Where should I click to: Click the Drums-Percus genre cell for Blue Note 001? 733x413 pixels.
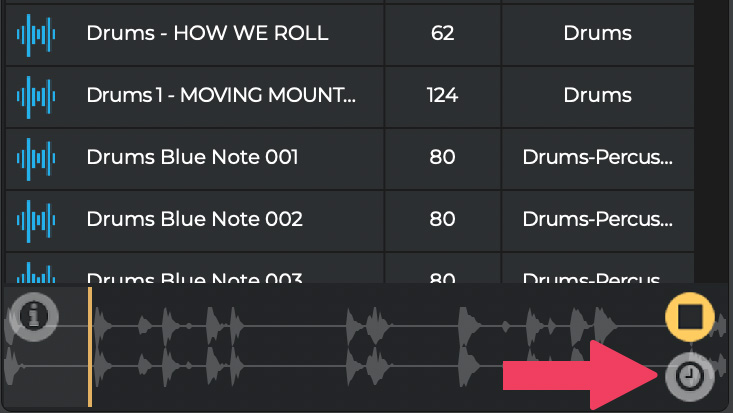click(597, 158)
